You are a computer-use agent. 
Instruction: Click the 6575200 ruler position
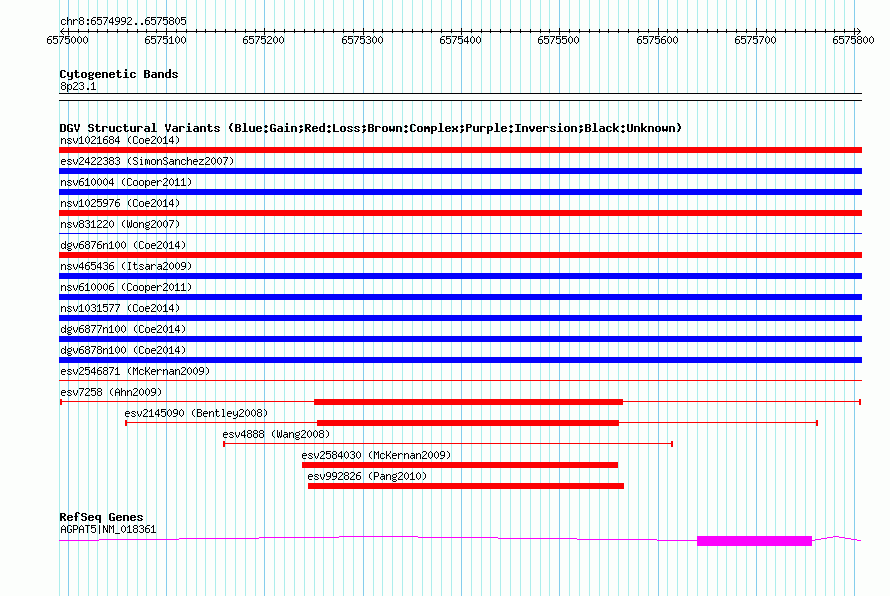[263, 40]
